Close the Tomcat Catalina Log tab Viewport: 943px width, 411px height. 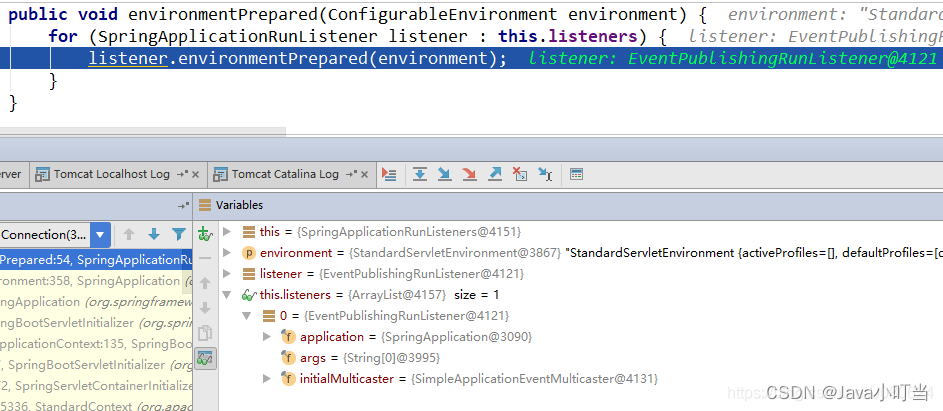tap(364, 175)
